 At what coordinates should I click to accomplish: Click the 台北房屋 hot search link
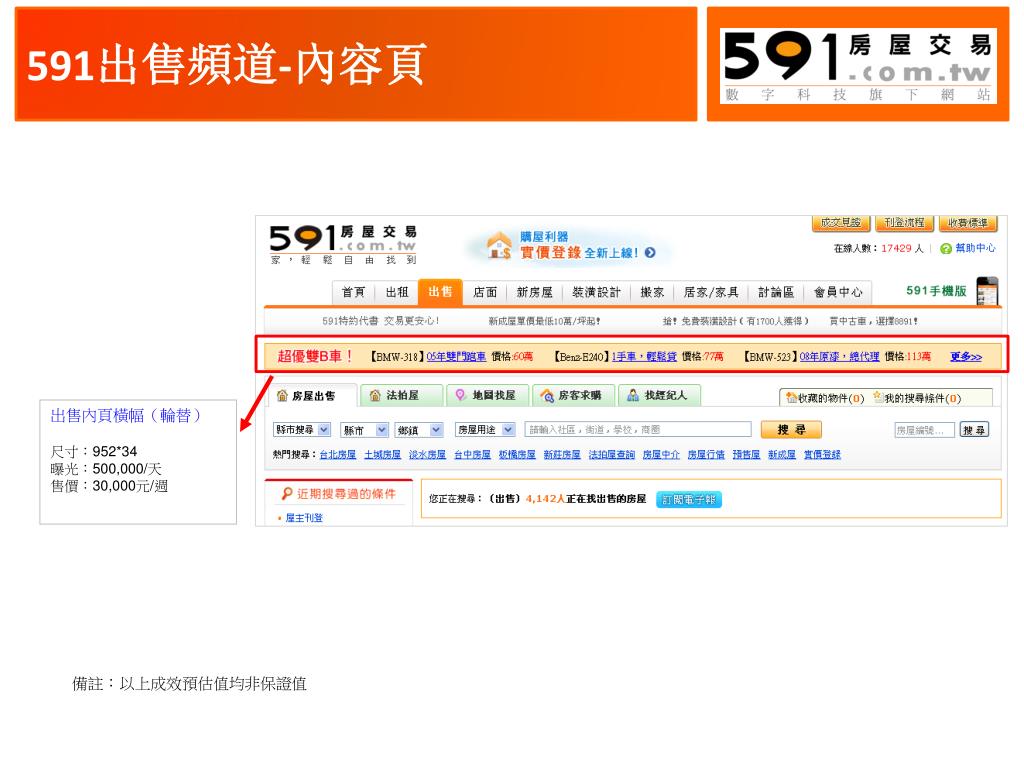(338, 455)
